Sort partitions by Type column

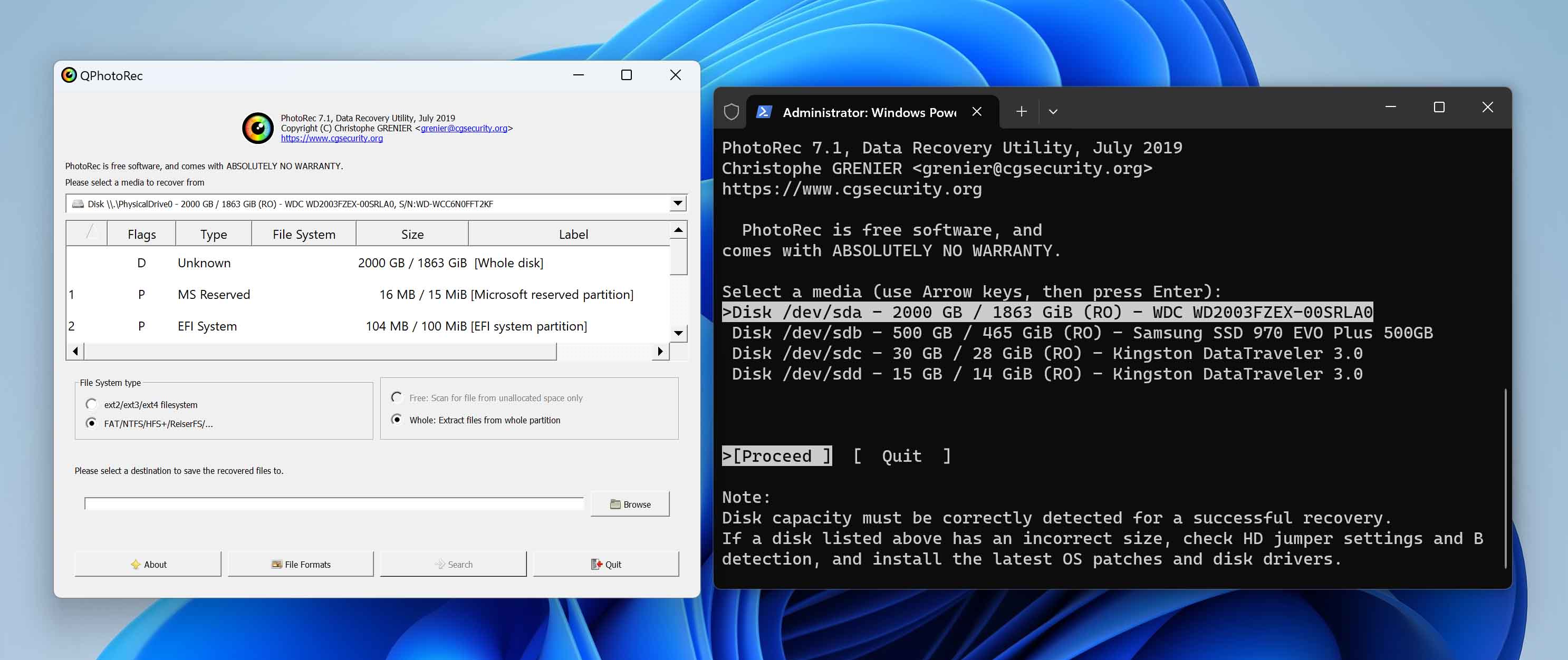click(214, 234)
